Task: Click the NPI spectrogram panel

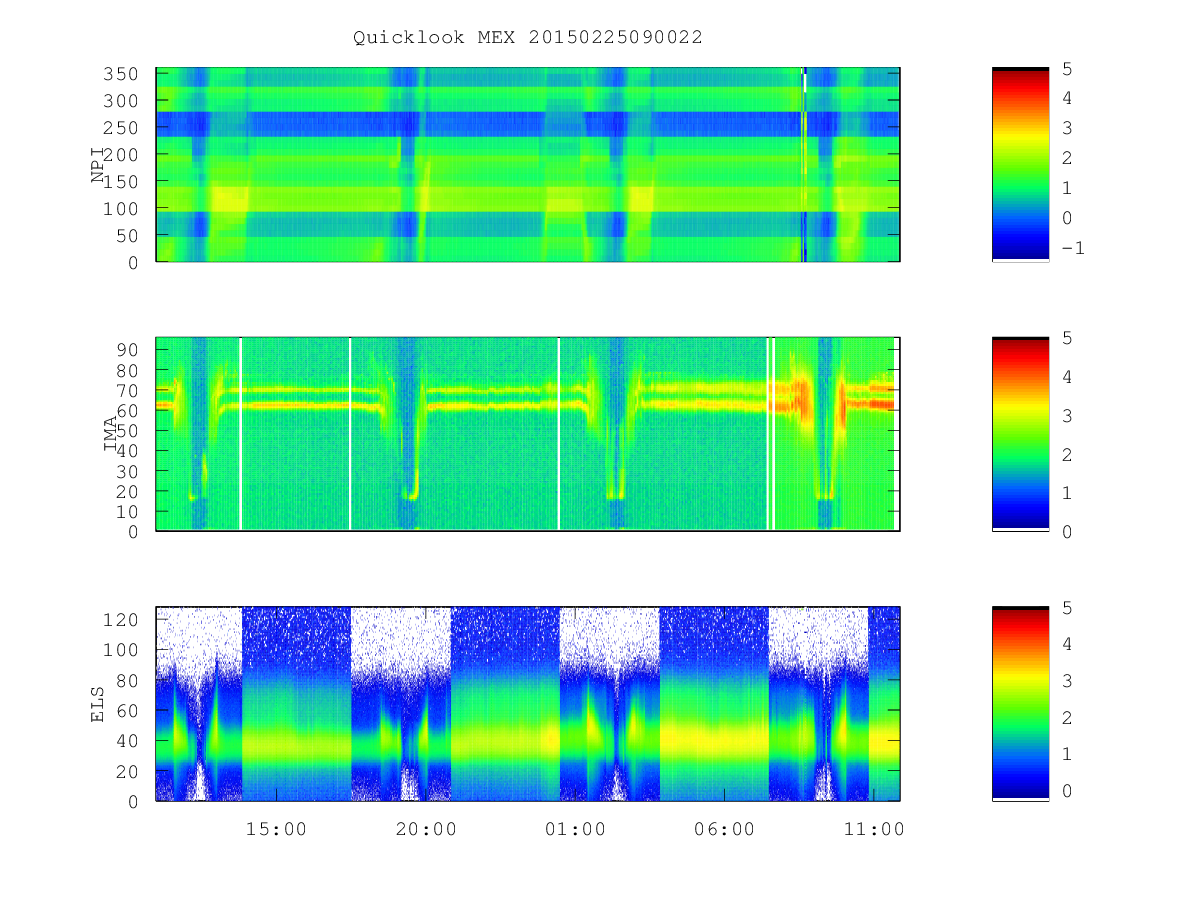Action: [528, 165]
